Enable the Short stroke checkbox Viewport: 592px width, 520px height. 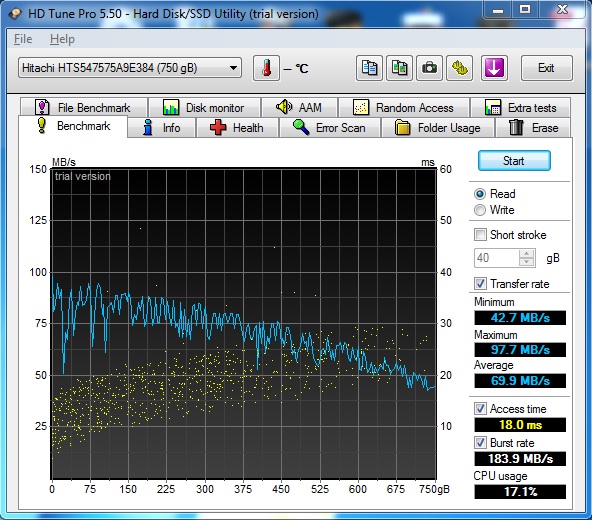[480, 235]
